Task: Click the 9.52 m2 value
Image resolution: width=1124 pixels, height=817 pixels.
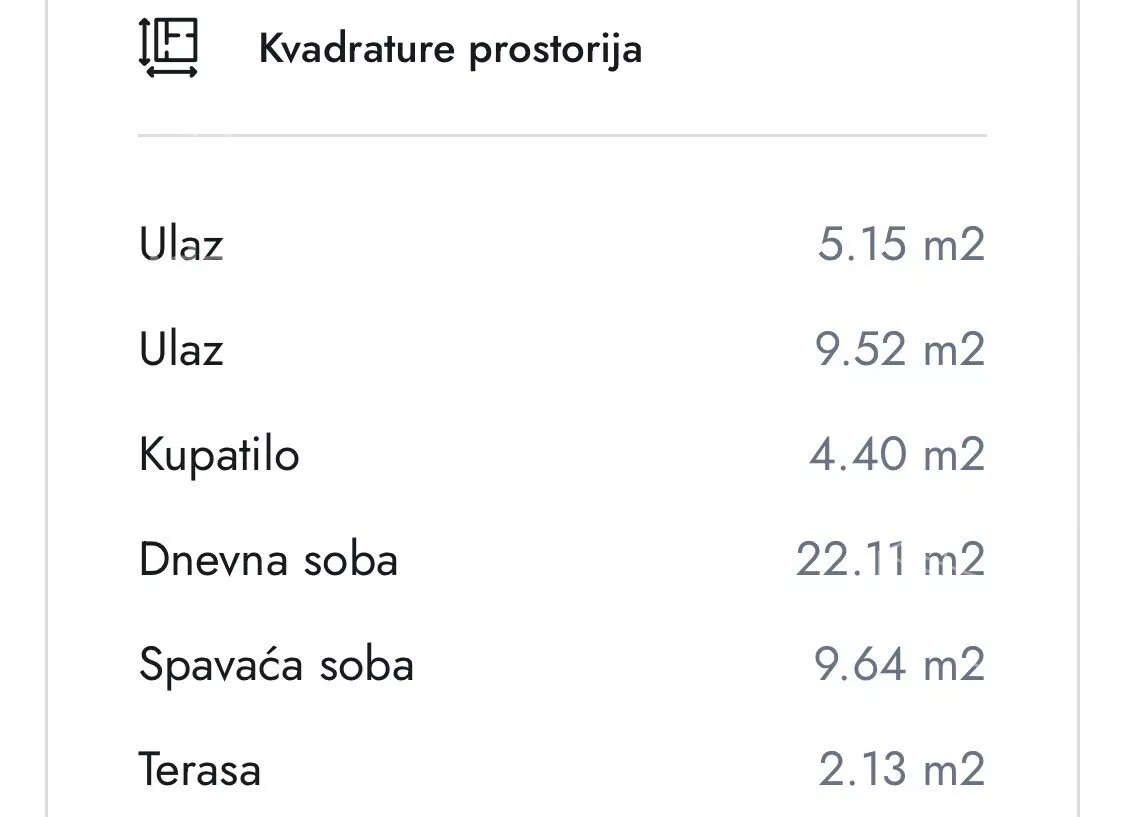Action: (x=899, y=349)
